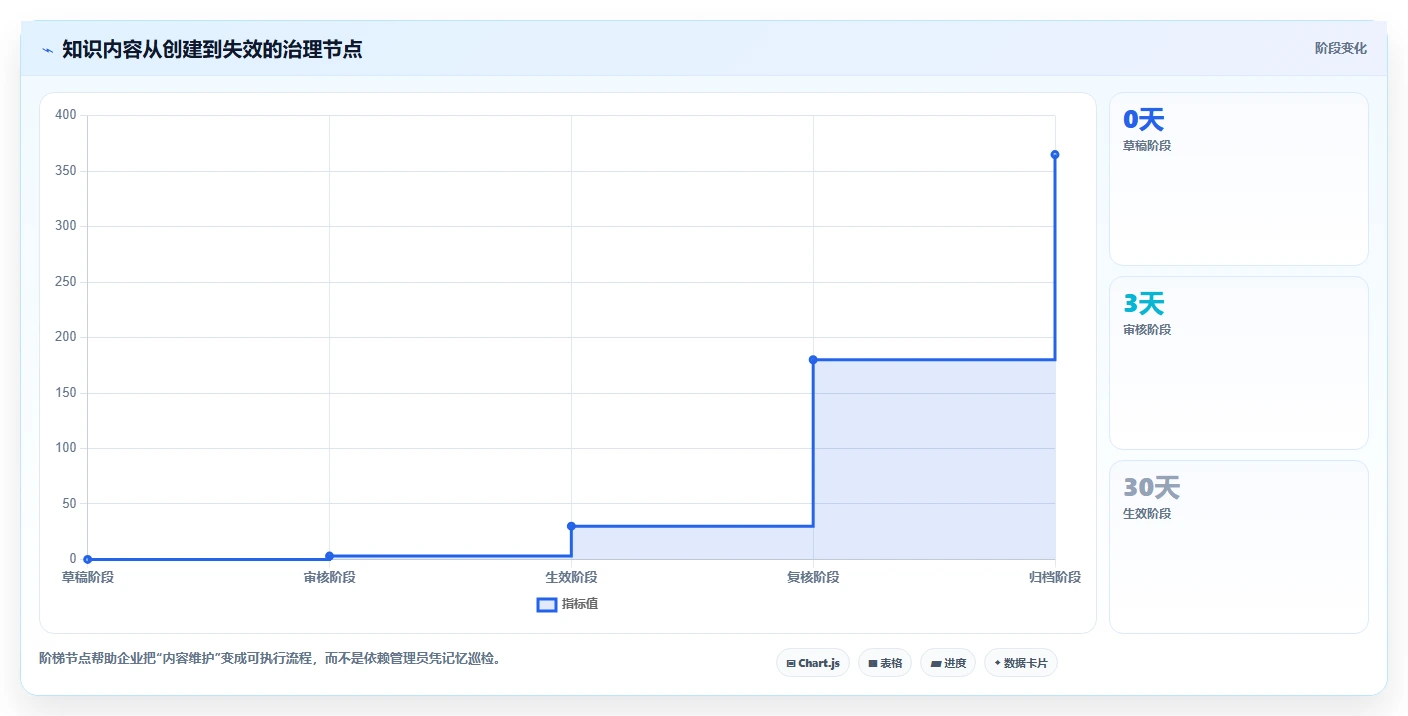Click the data point at 生效阶段

[571, 526]
